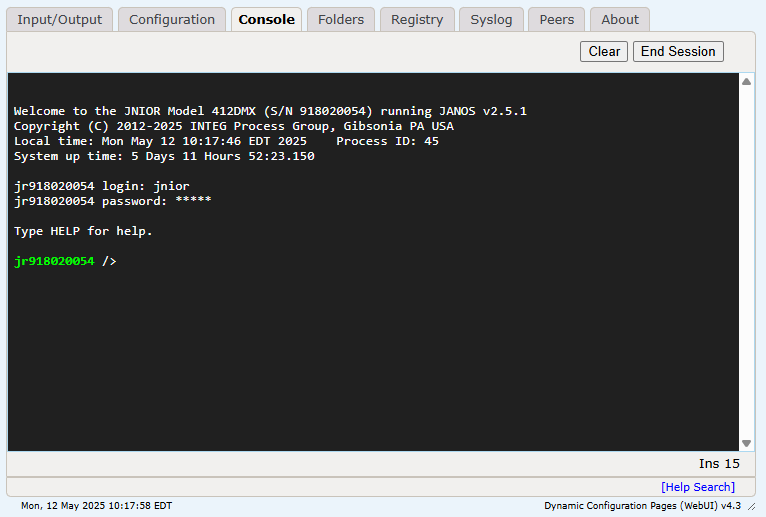The width and height of the screenshot is (766, 517).
Task: Go to the Folders tab
Action: pos(341,19)
